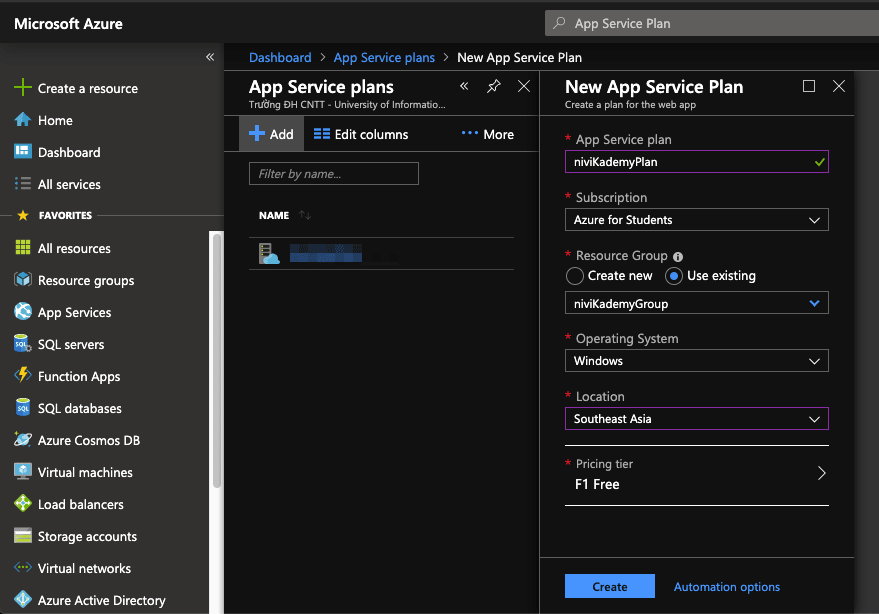Click Add in the toolbar
The image size is (879, 614).
click(271, 133)
